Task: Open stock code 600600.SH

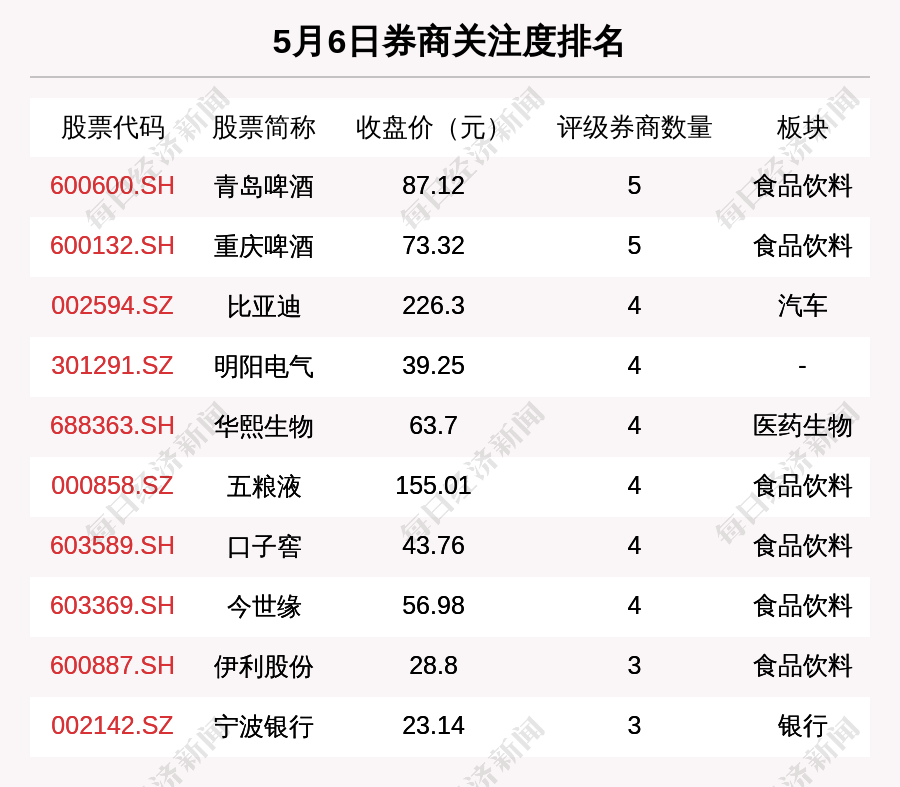Action: [x=112, y=186]
